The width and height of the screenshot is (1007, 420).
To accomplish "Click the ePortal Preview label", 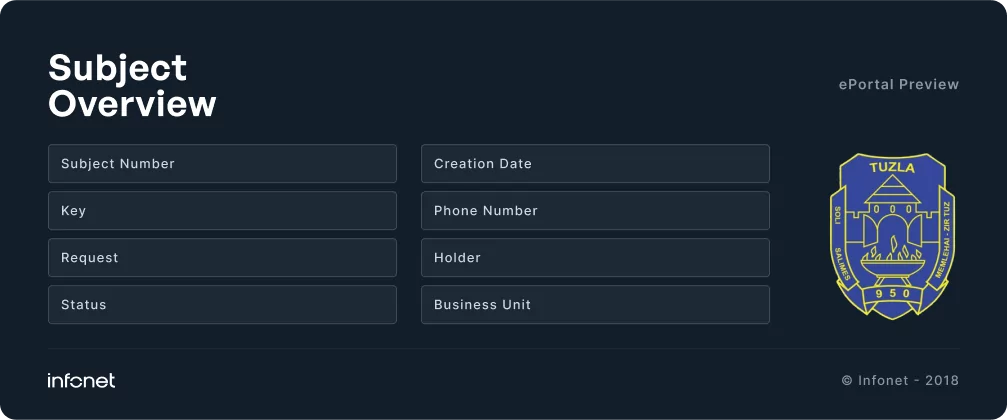I will point(898,85).
